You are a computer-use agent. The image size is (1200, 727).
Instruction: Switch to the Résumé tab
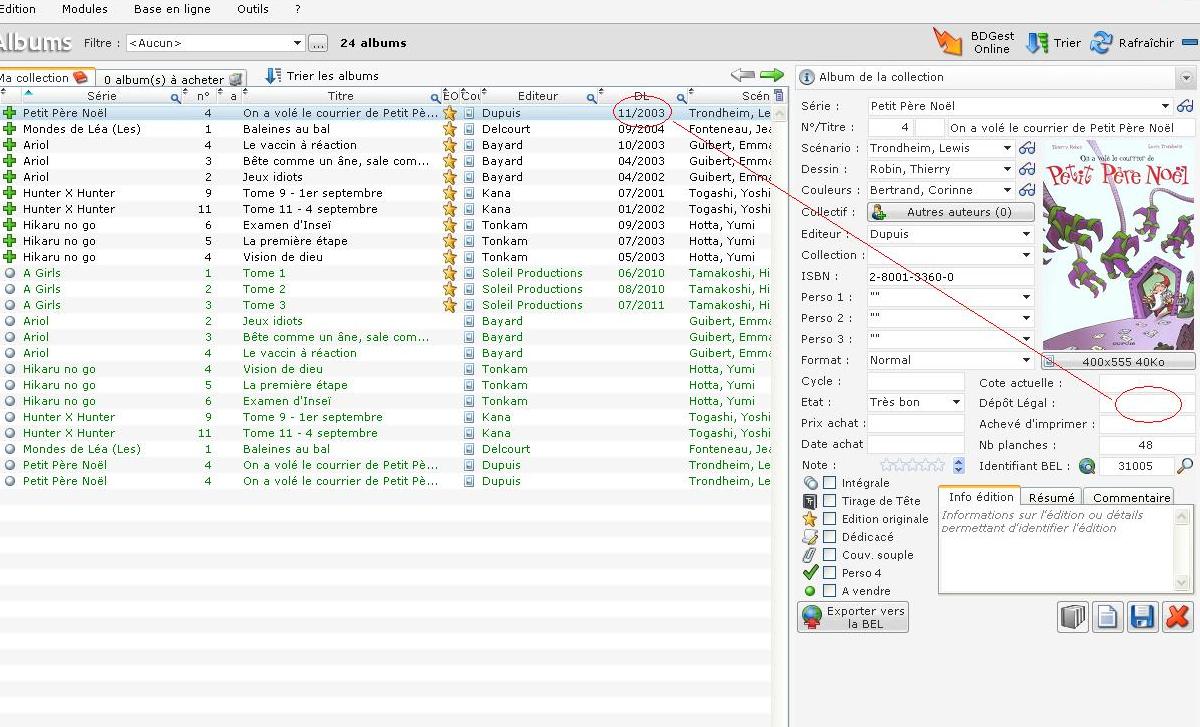[x=1051, y=497]
